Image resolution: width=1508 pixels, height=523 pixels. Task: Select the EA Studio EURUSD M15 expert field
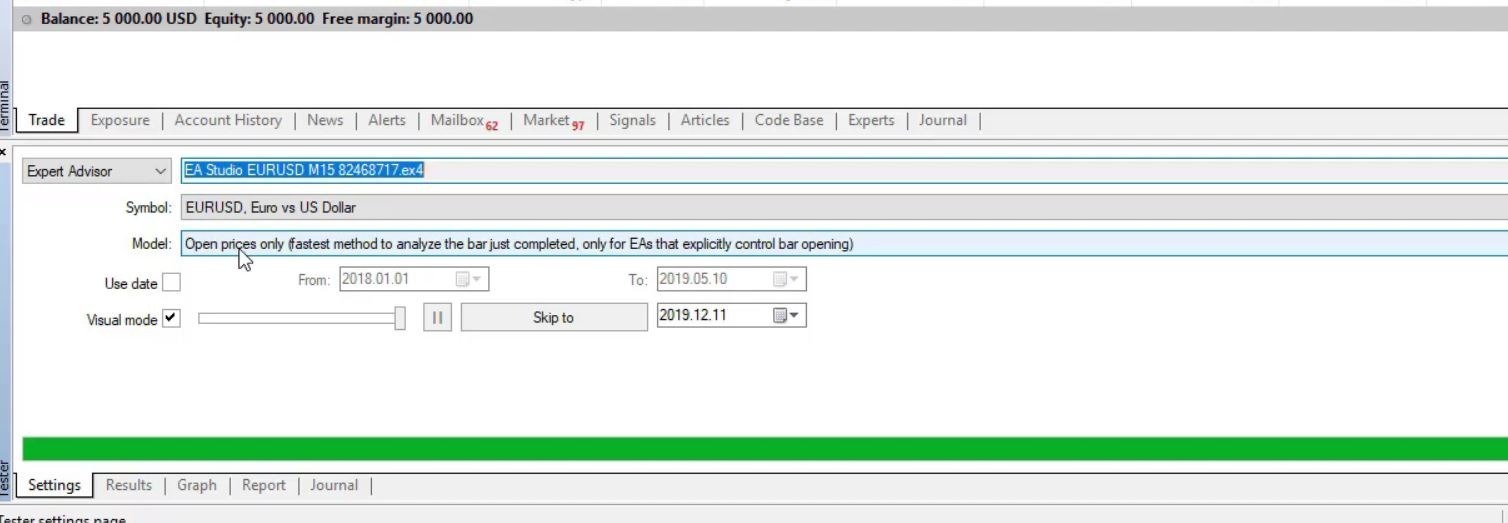click(x=840, y=171)
